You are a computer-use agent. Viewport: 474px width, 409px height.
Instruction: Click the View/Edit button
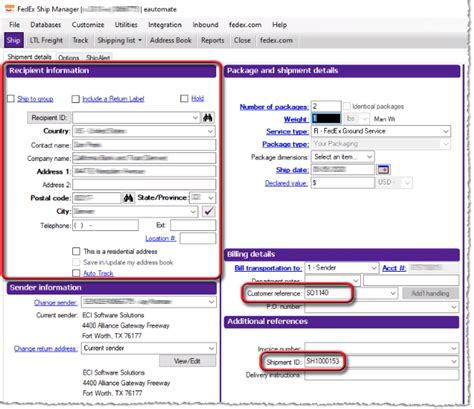click(187, 361)
